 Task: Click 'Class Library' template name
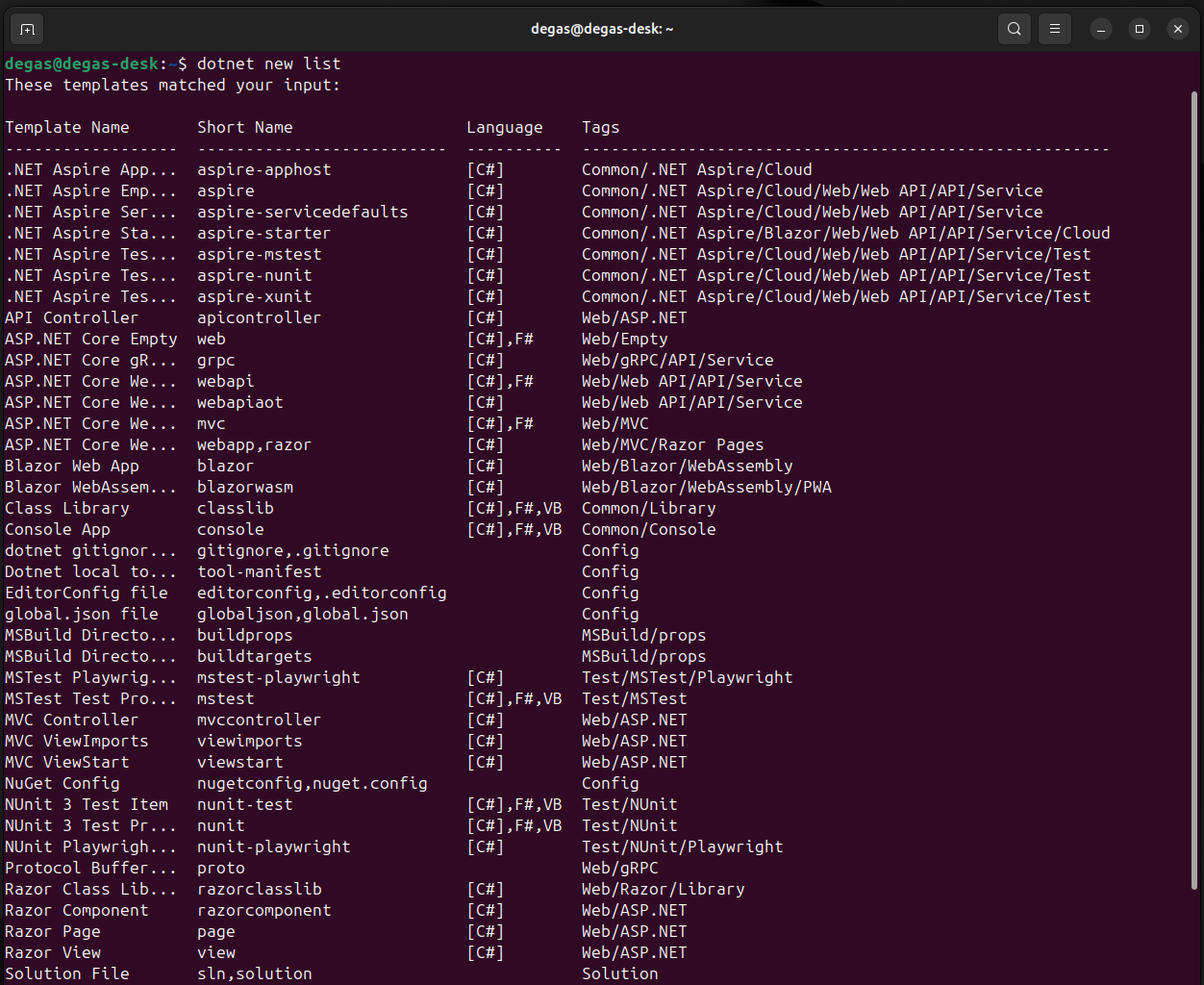(x=67, y=508)
